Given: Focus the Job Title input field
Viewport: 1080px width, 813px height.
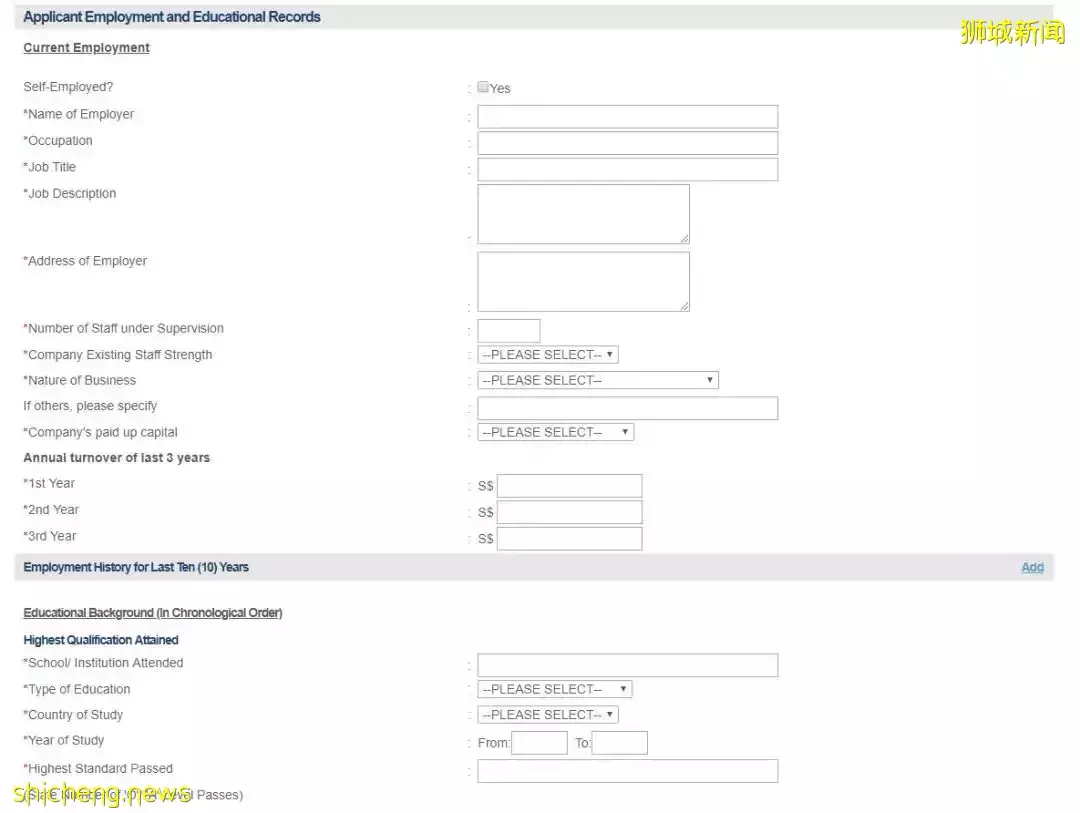Looking at the screenshot, I should point(627,169).
